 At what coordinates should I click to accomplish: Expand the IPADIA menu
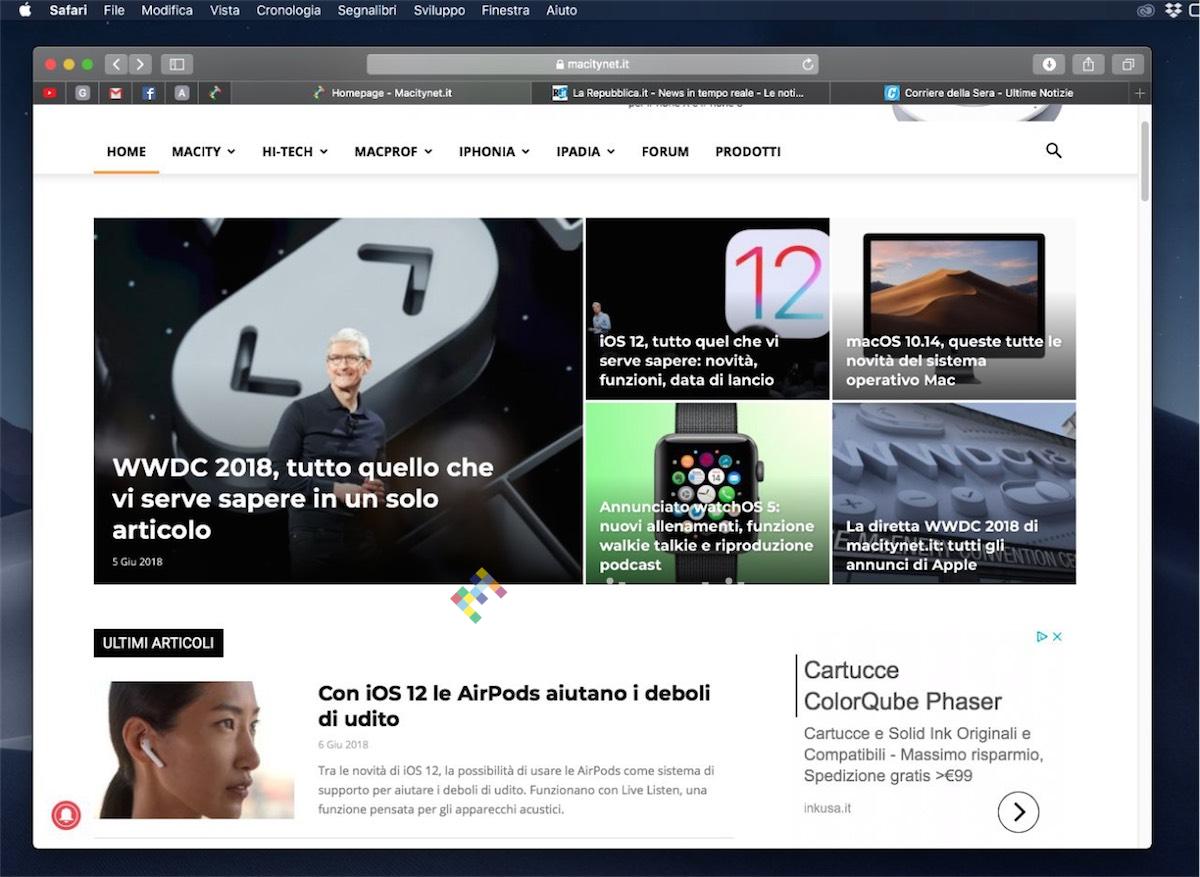pos(585,152)
